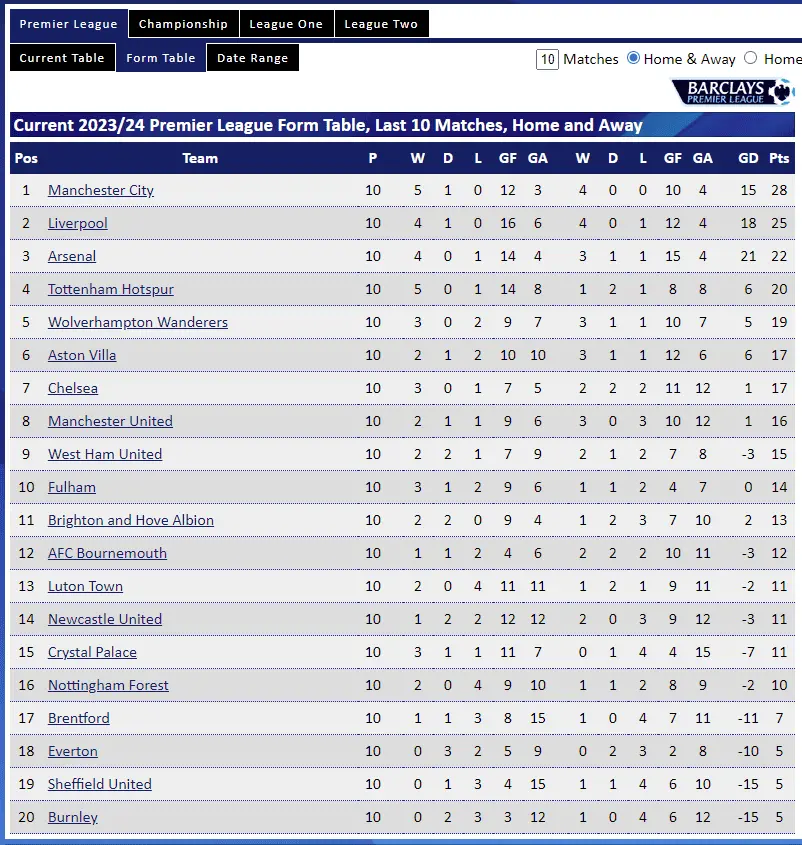
Task: Open the Manchester City team link
Action: point(101,190)
